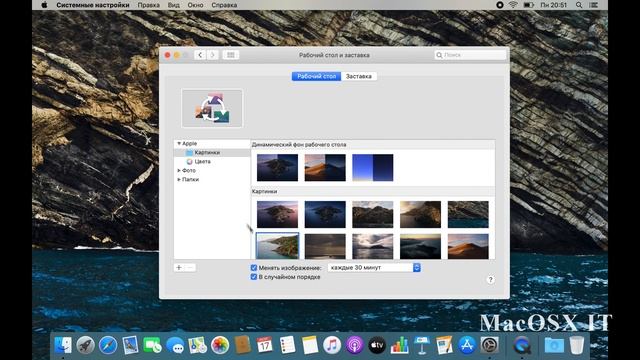The width and height of the screenshot is (640, 360).
Task: Open Системные настройки menu
Action: [x=93, y=5]
